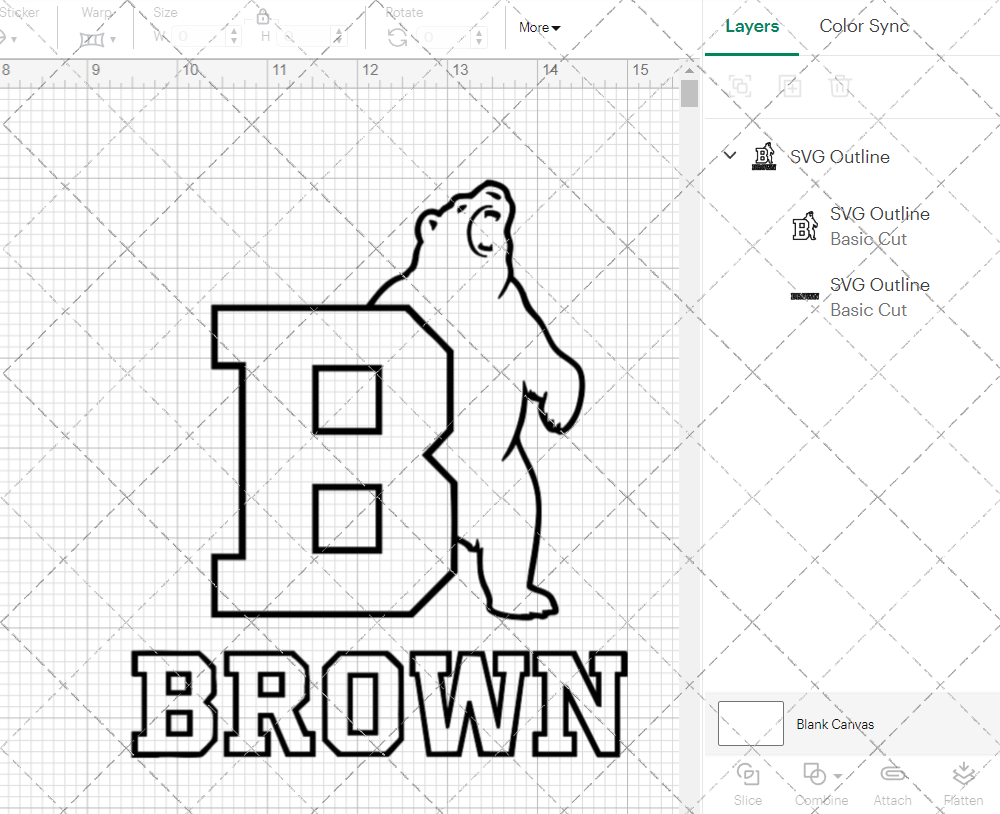Switch to the Color Sync tab
Image resolution: width=1000 pixels, height=814 pixels.
[864, 26]
